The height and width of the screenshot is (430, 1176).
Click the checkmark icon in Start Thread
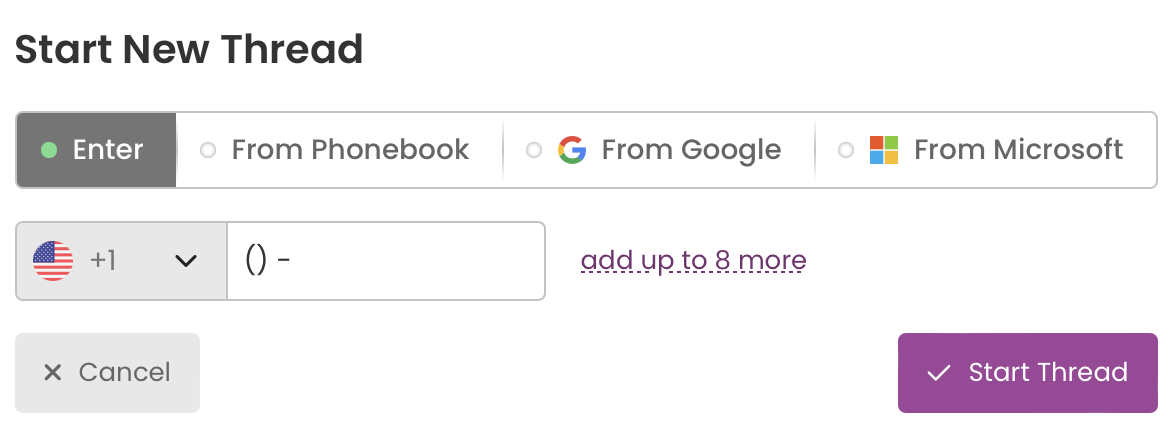click(938, 372)
